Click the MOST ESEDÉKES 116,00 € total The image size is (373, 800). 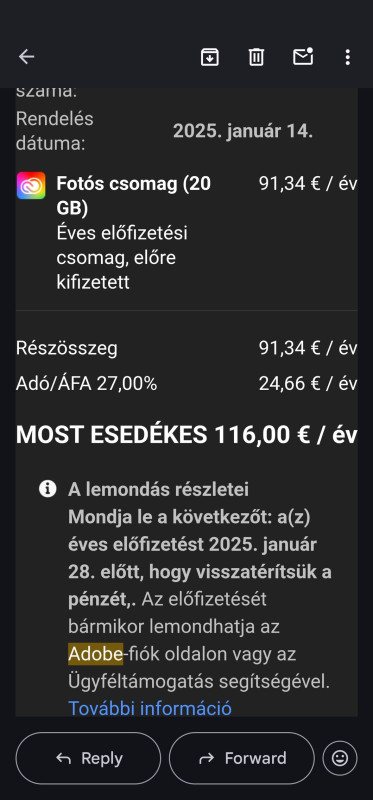coord(186,435)
